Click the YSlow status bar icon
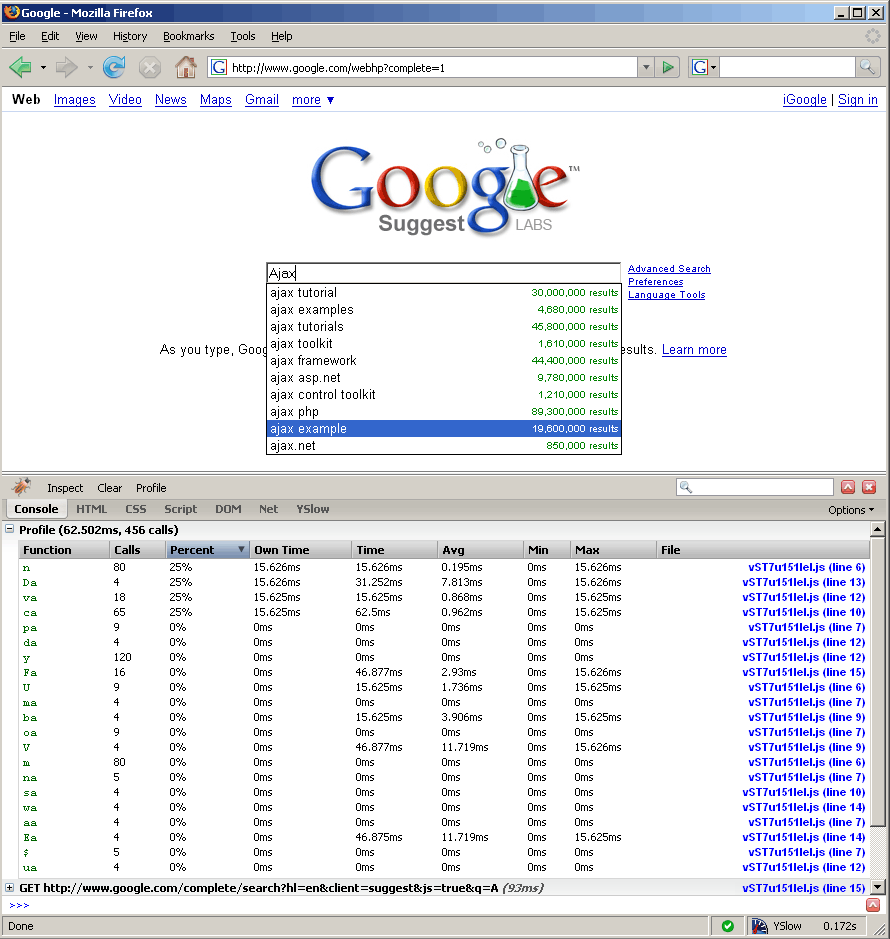The width and height of the screenshot is (890, 939). (760, 926)
